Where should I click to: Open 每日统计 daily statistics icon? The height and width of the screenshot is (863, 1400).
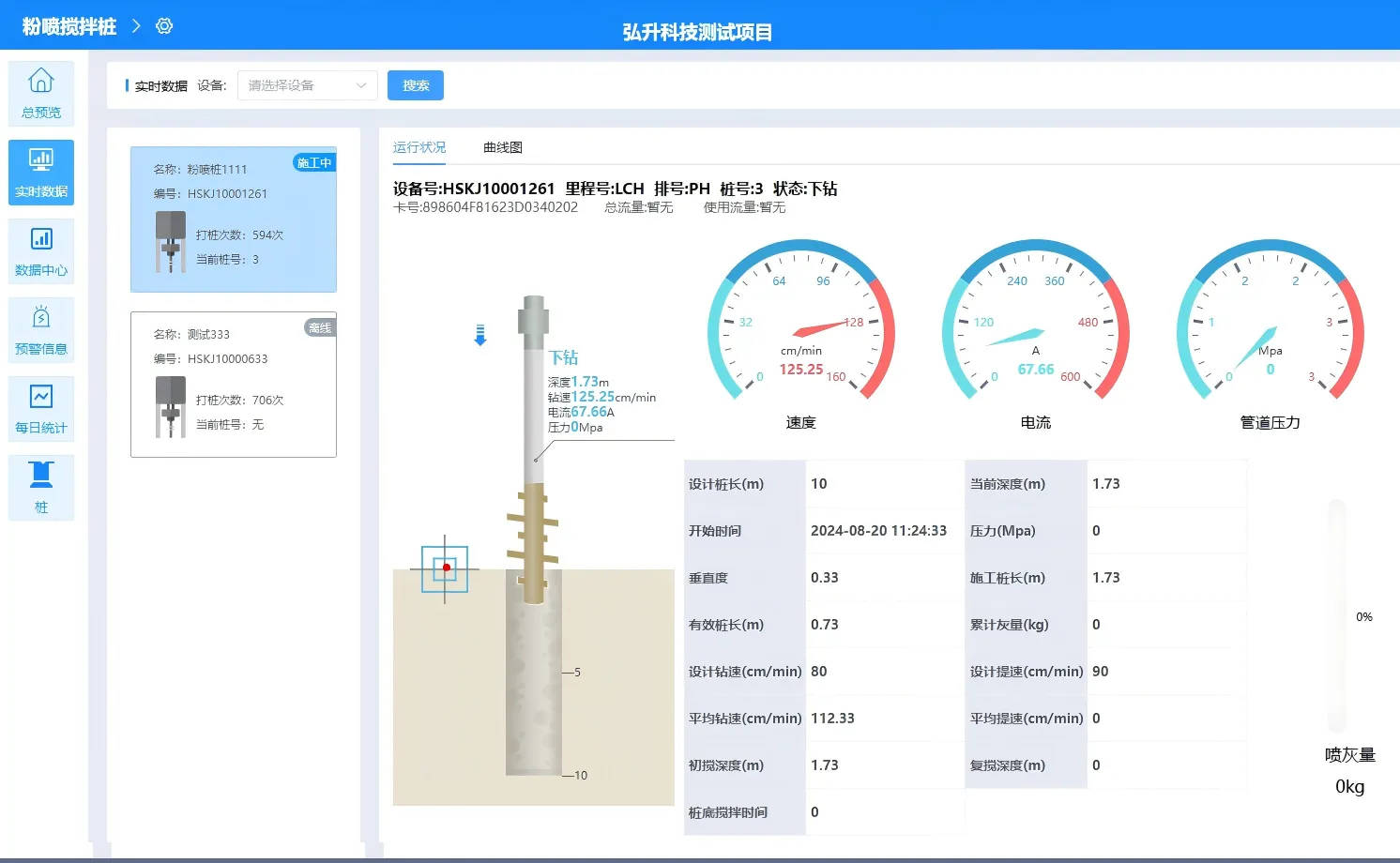click(x=41, y=408)
